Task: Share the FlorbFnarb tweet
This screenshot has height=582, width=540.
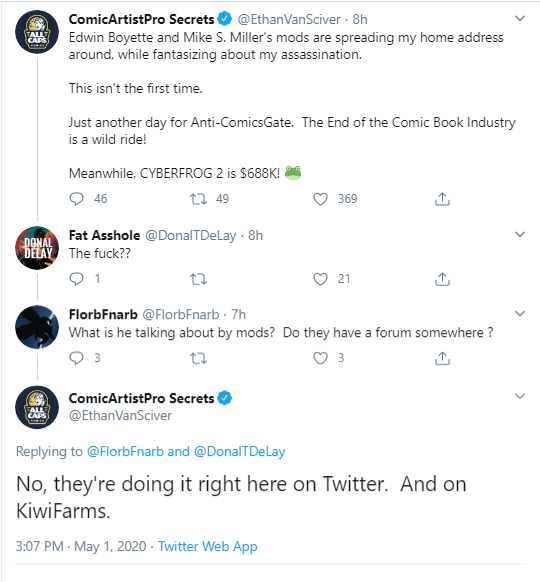Action: 442,358
